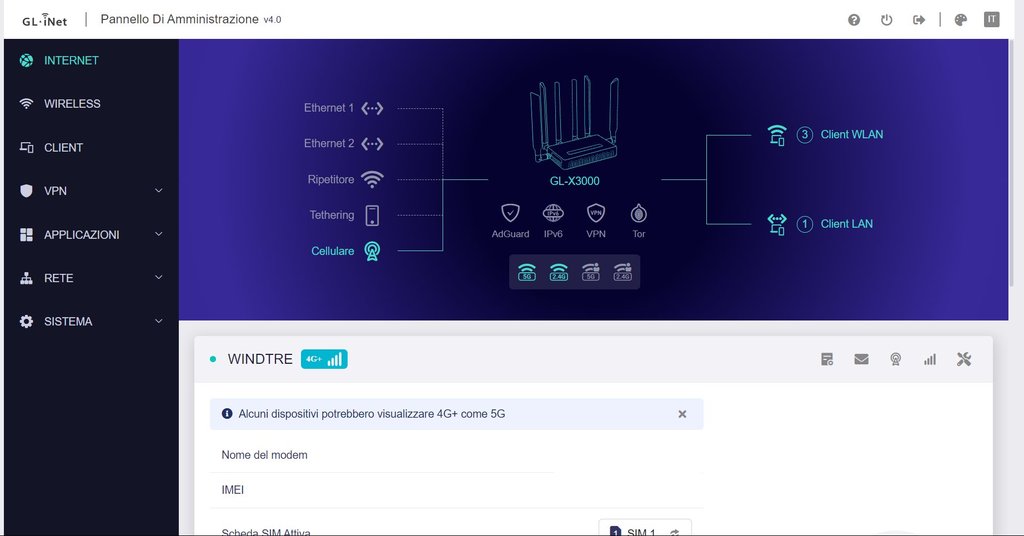Click the Ethernet 1 connection icon
The height and width of the screenshot is (536, 1024).
coord(372,108)
